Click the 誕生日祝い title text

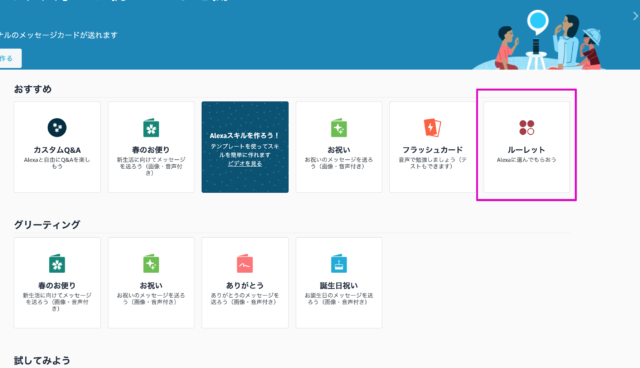[x=339, y=285]
